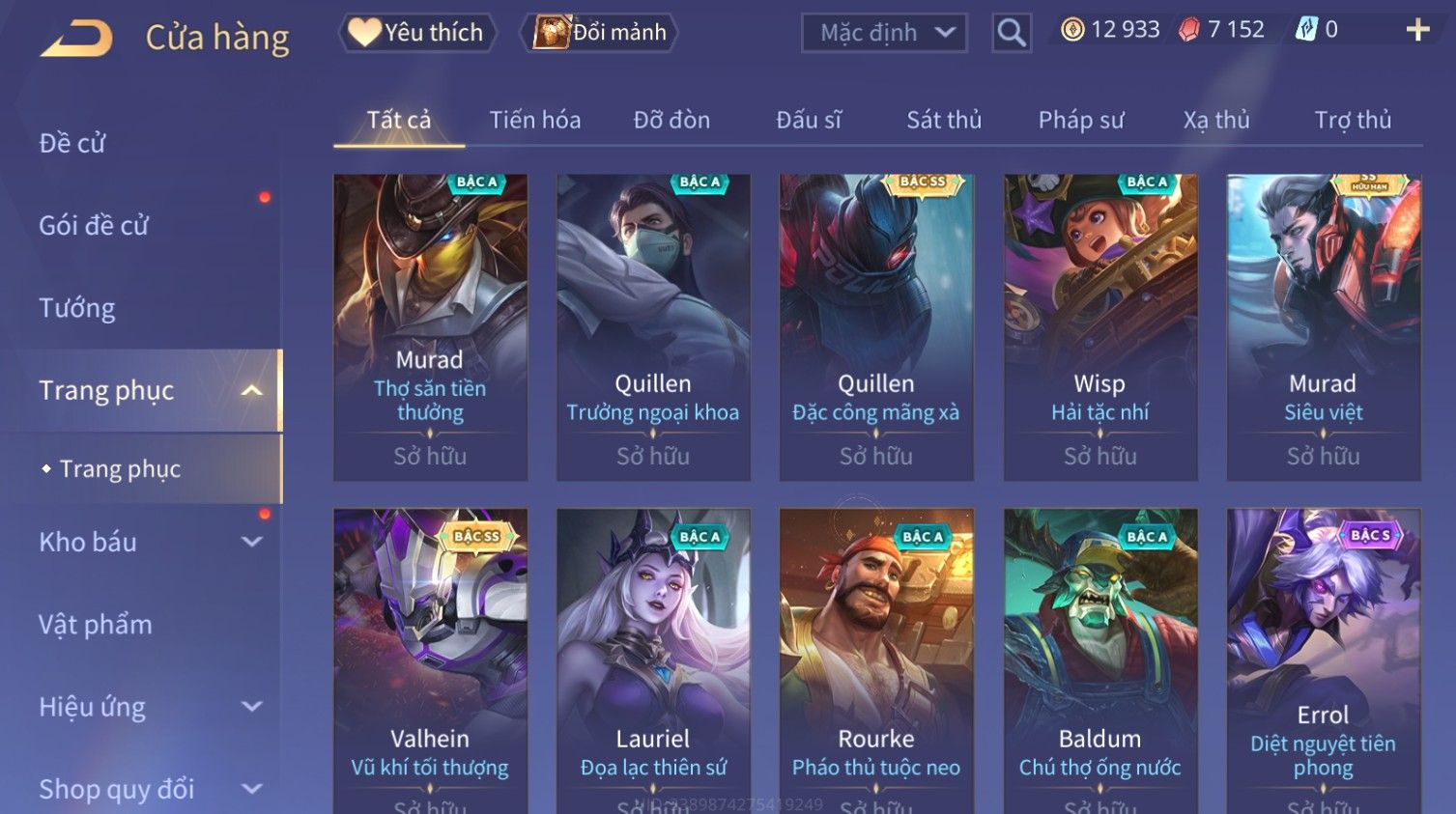Screen dimensions: 1456x814
Task: Expand the Hiệu ứng sidebar menu
Action: point(252,706)
